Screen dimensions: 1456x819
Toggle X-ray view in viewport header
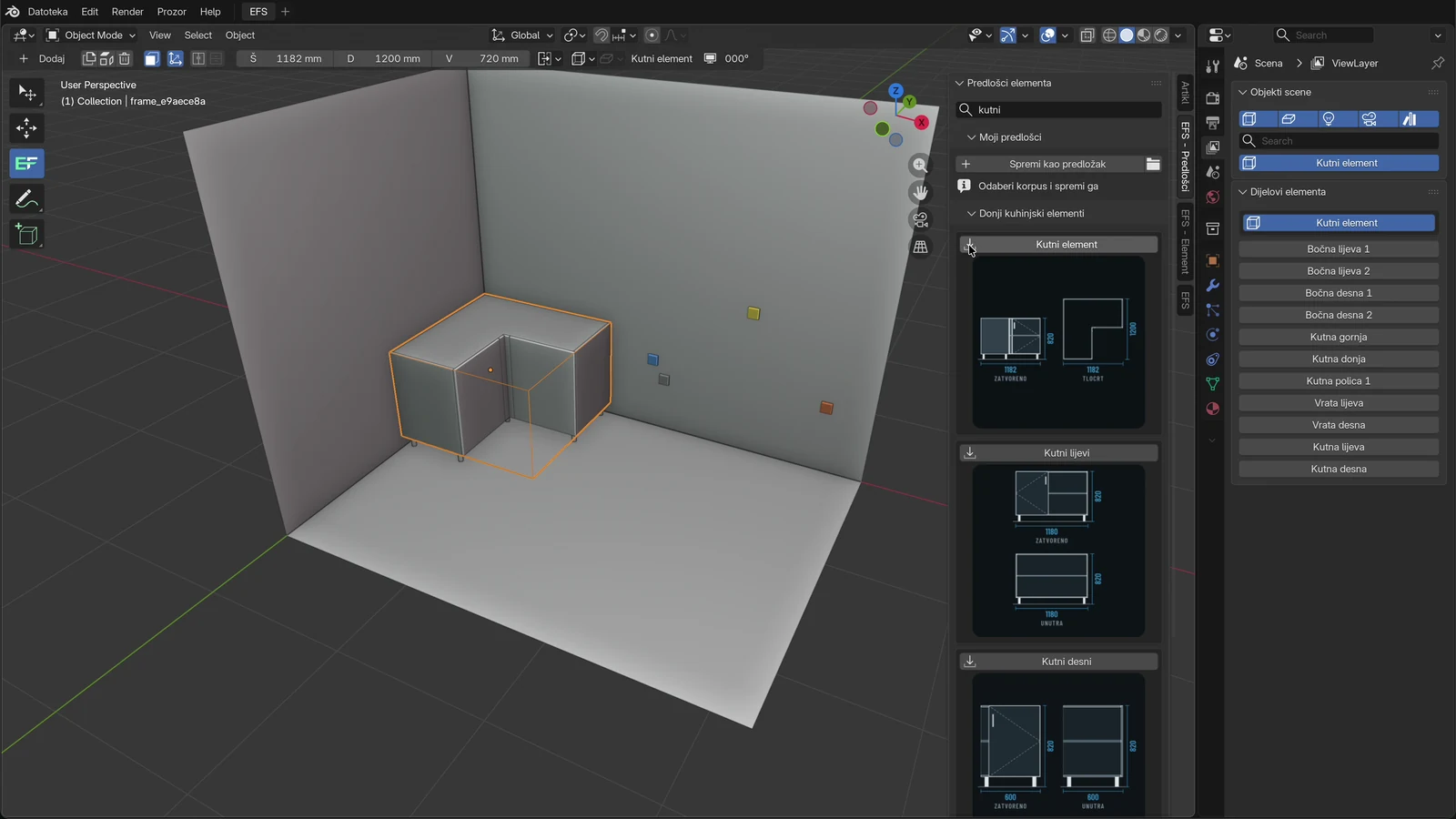tap(1087, 35)
